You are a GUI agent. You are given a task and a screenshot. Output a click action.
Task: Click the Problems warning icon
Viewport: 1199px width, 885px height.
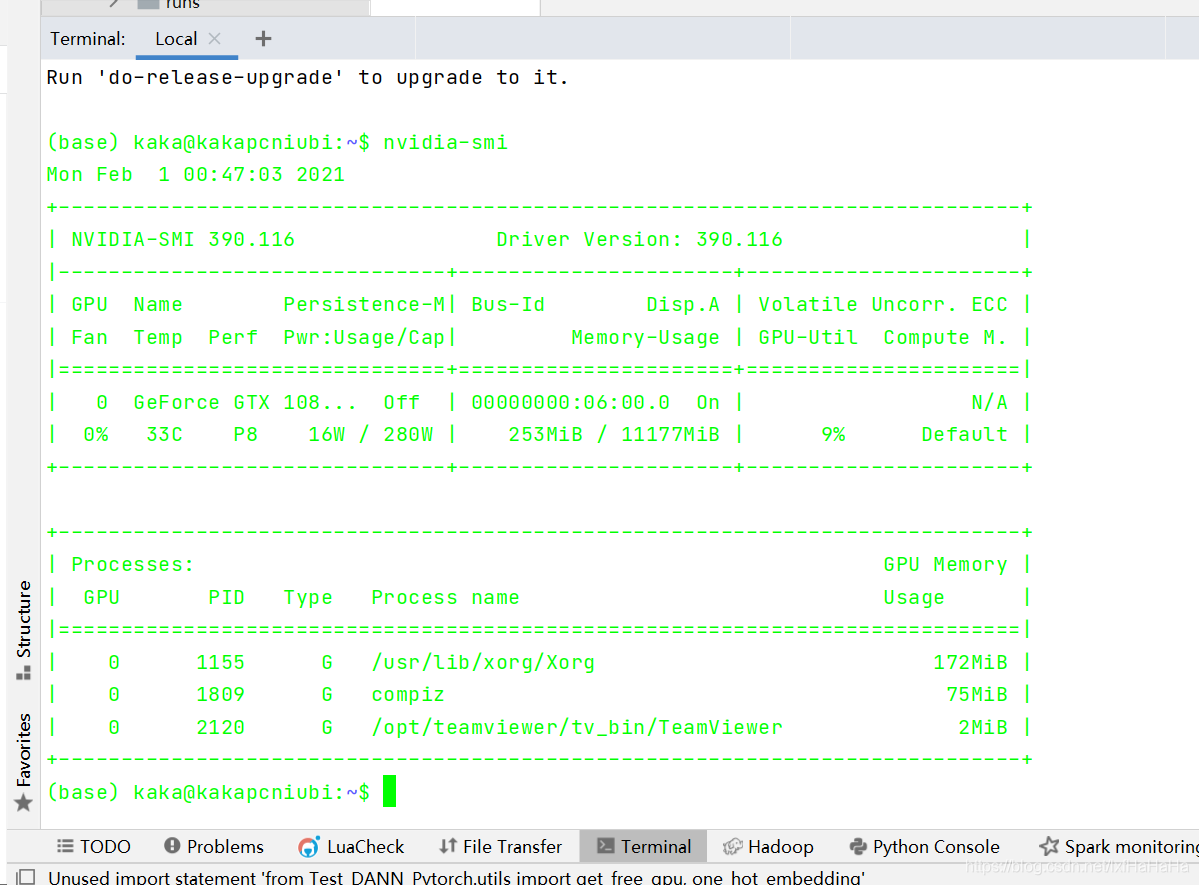(x=172, y=845)
